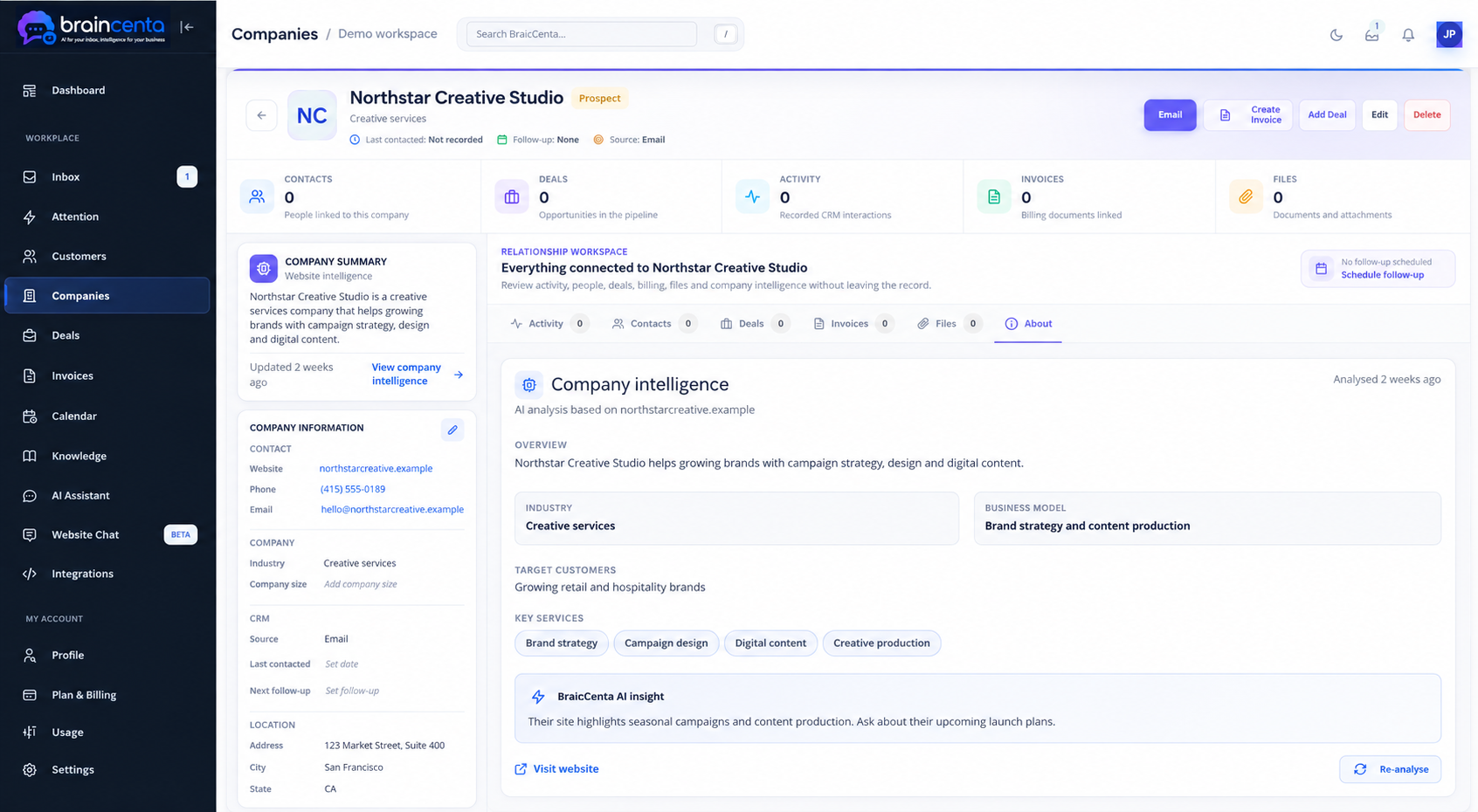Open View company intelligence link
Image resolution: width=1478 pixels, height=812 pixels.
pyautogui.click(x=417, y=374)
